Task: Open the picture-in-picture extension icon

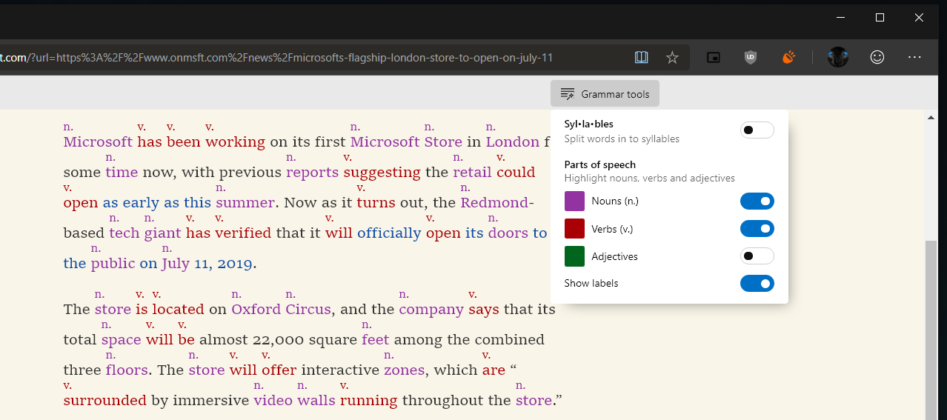Action: pyautogui.click(x=714, y=58)
